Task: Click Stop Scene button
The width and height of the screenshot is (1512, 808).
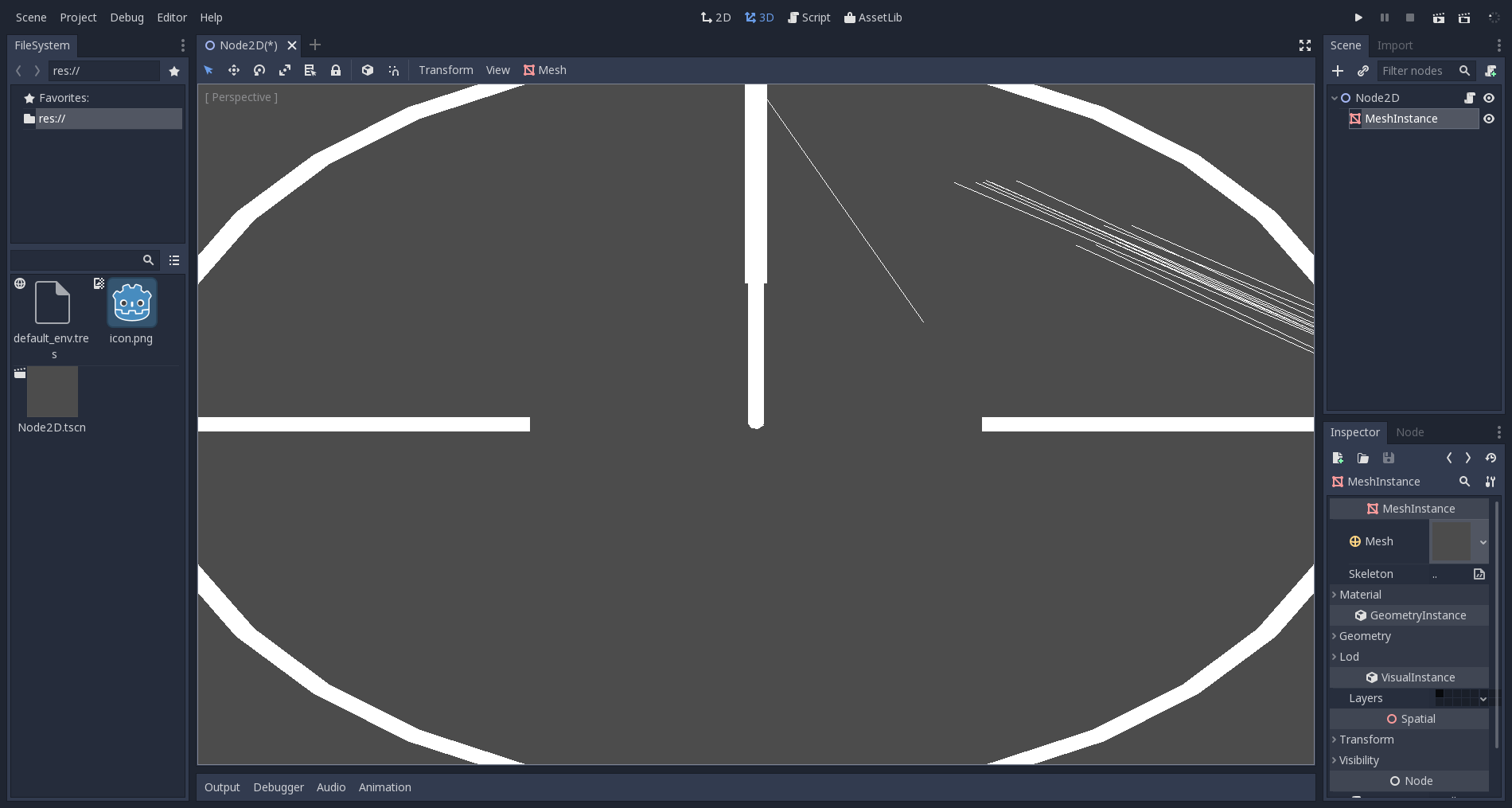Action: (x=1410, y=18)
